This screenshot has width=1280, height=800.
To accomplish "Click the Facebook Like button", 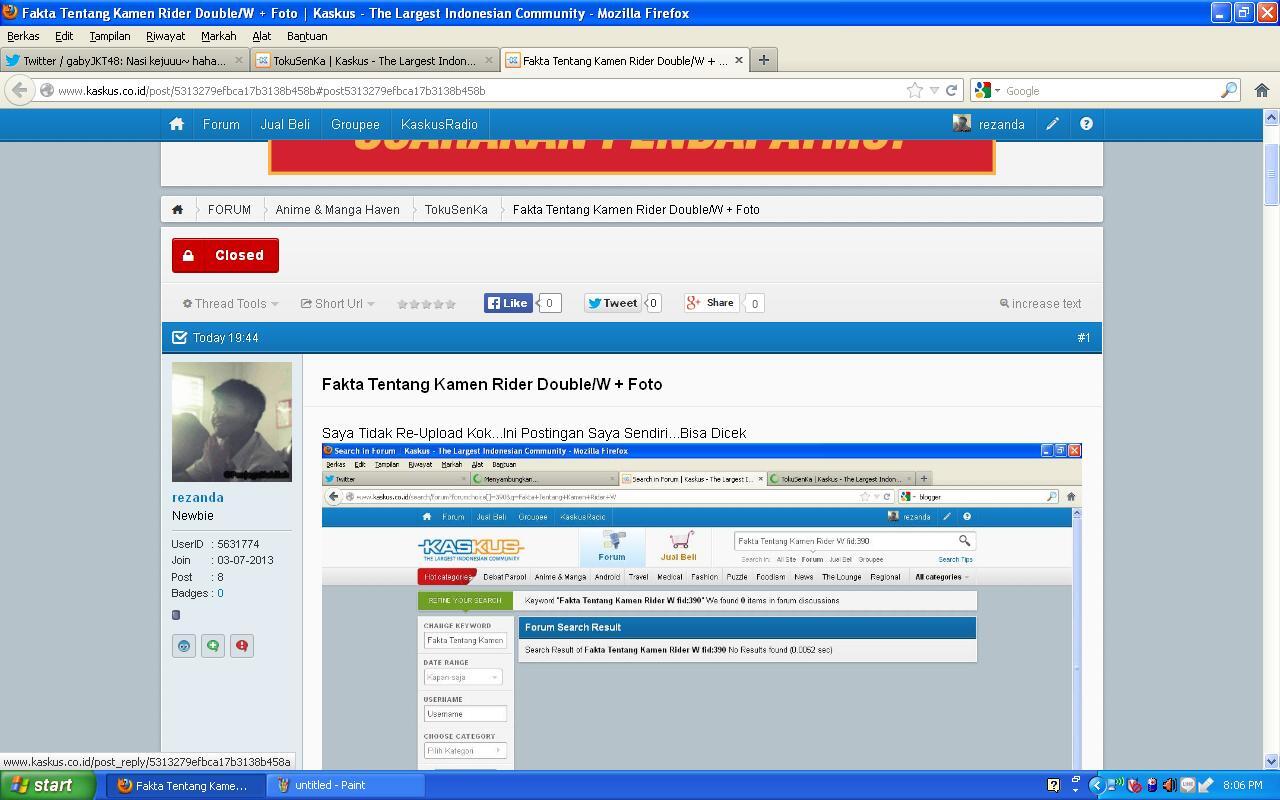I will 508,303.
